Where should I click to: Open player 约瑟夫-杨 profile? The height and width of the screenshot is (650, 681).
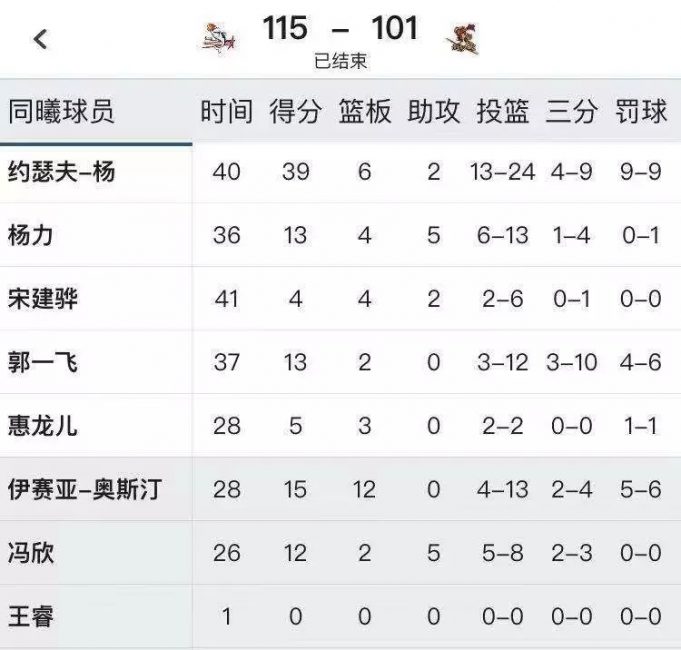point(62,172)
